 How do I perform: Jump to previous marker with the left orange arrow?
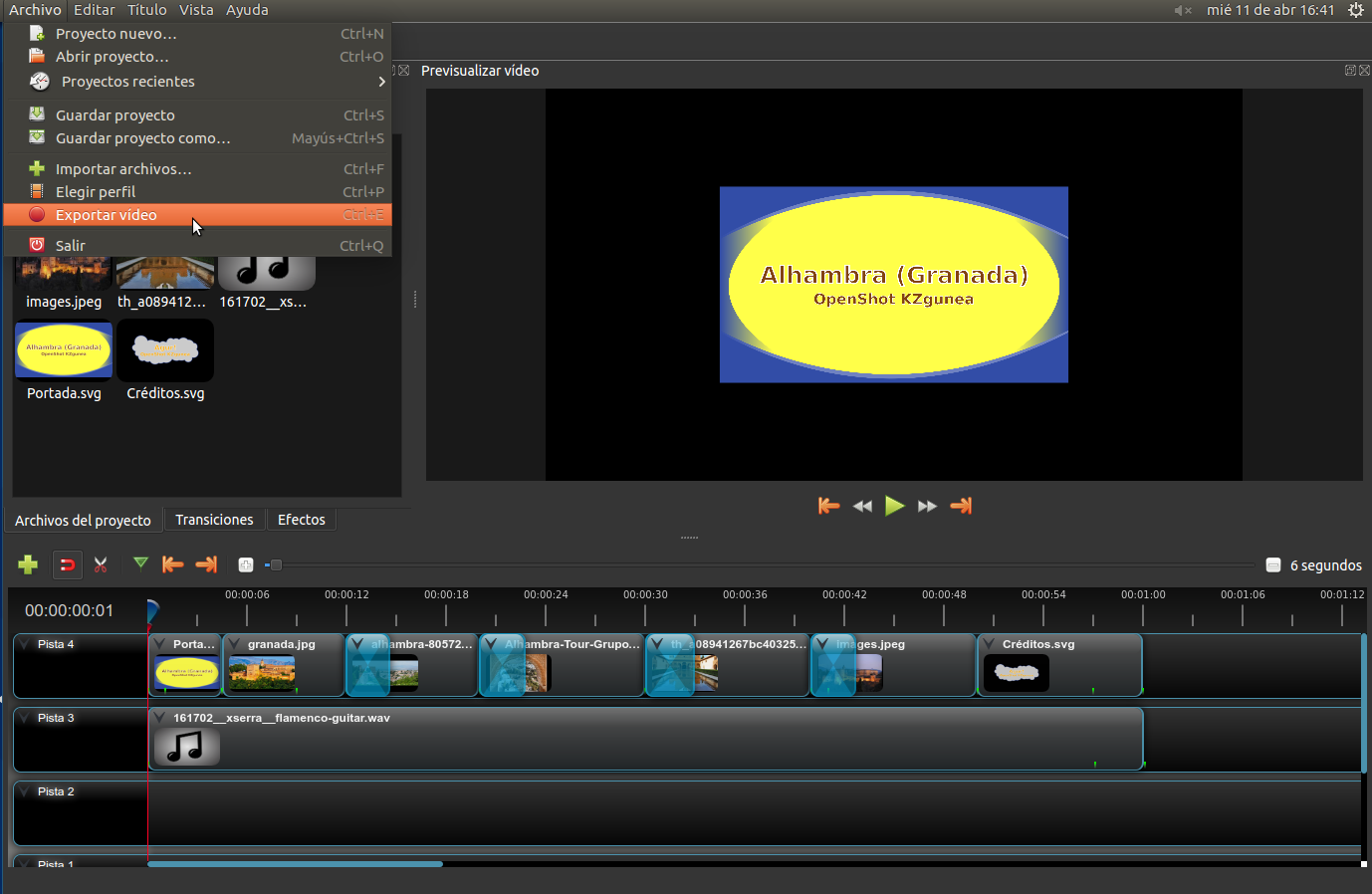click(173, 564)
